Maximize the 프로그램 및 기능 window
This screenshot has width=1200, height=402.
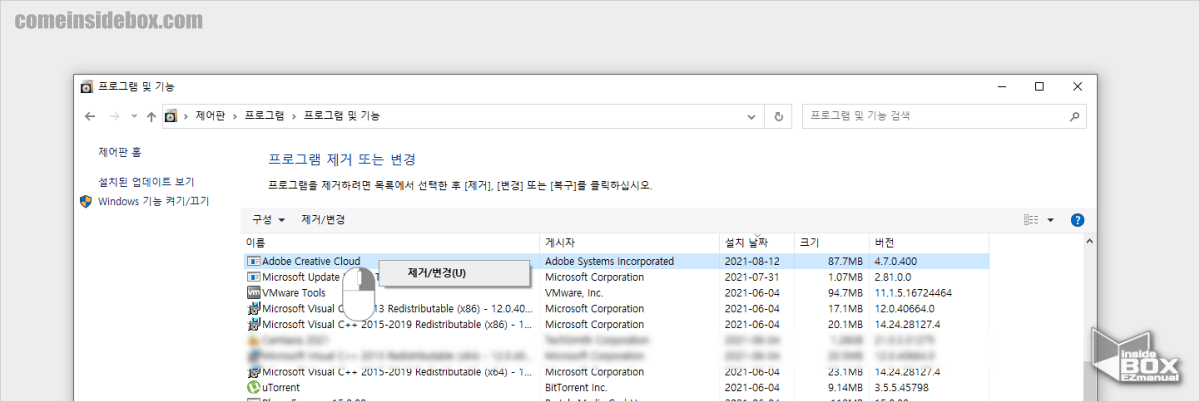tap(1039, 87)
